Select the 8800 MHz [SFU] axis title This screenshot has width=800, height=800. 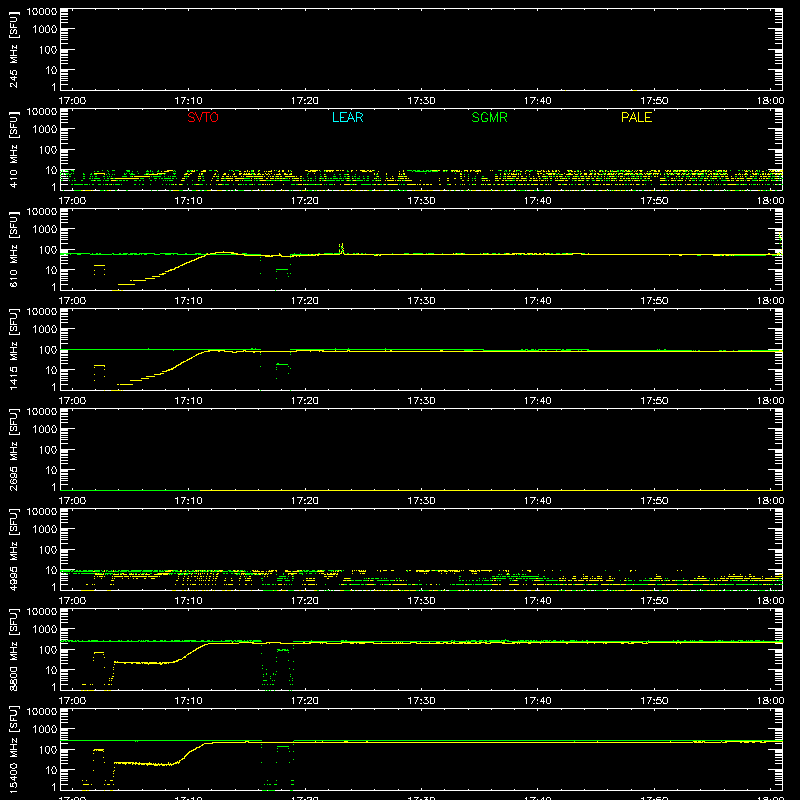pyautogui.click(x=13, y=649)
